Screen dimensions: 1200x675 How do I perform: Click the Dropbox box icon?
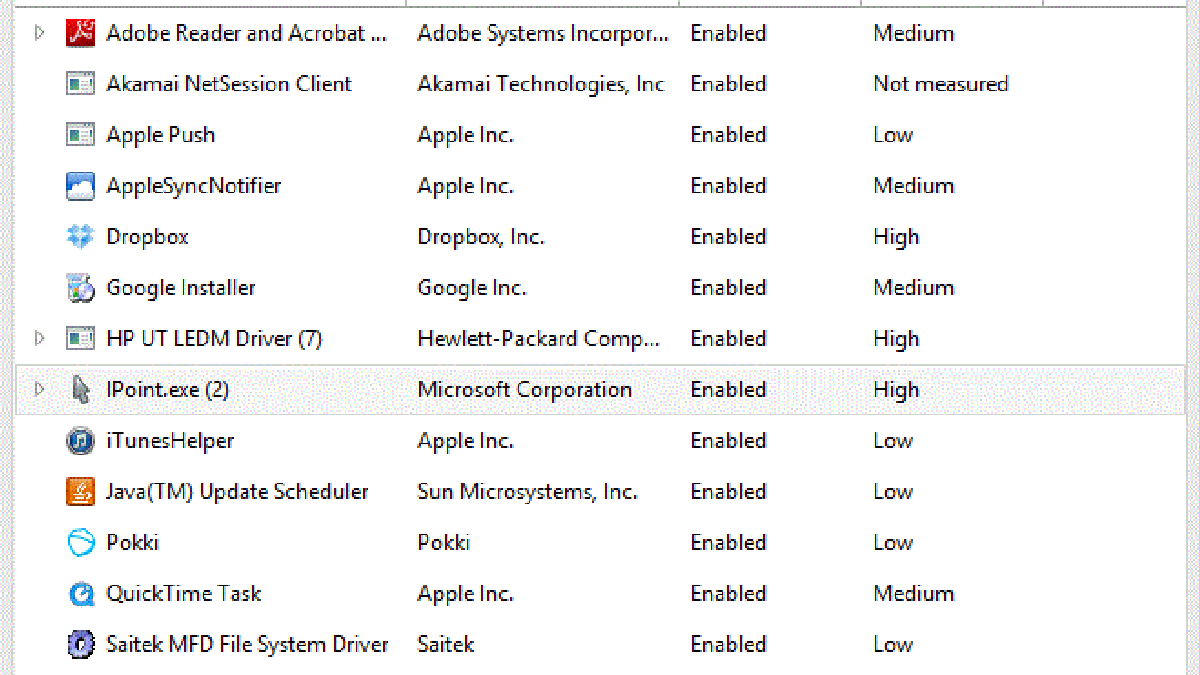80,237
